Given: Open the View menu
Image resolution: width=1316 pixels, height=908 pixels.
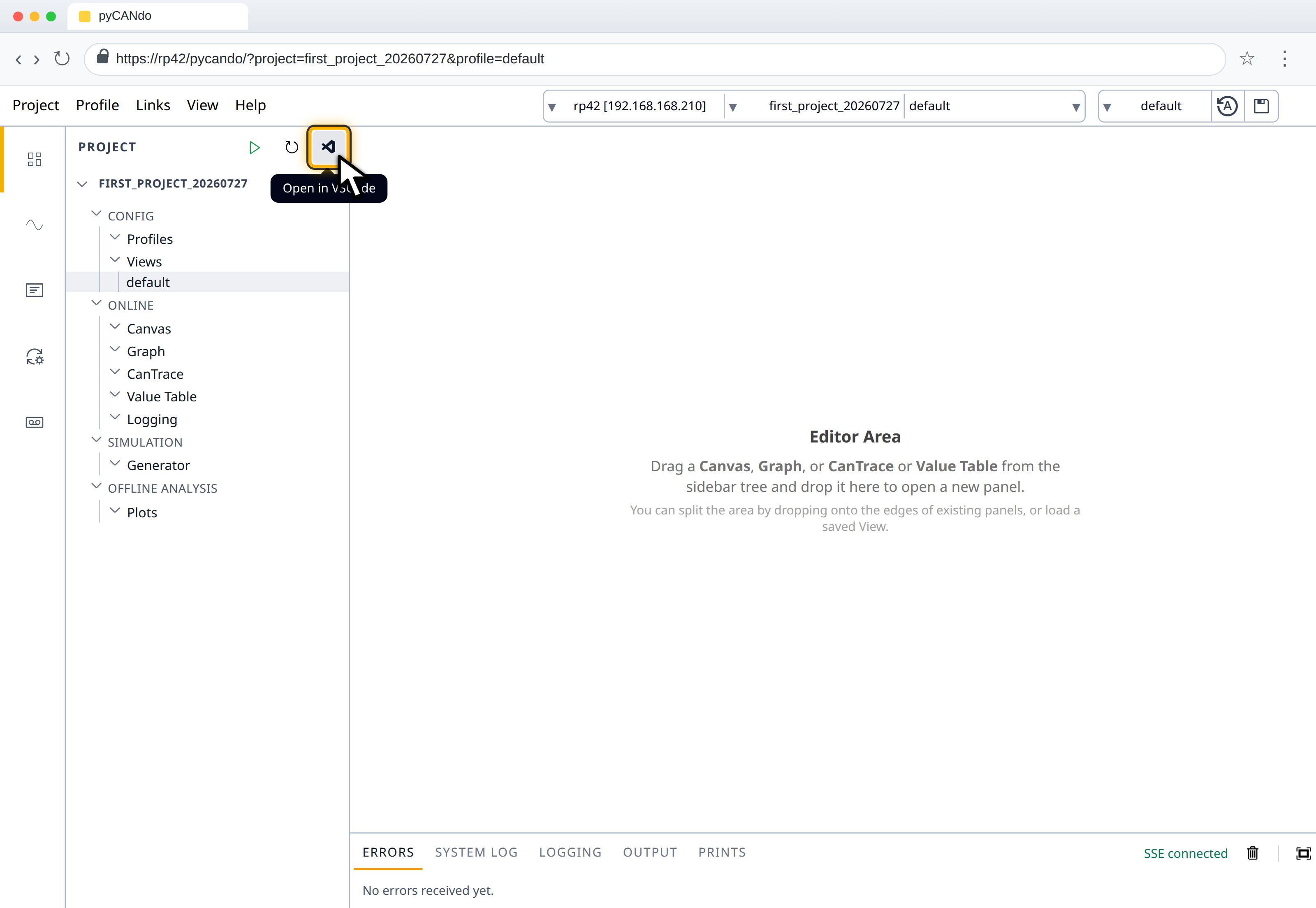Looking at the screenshot, I should click(203, 105).
